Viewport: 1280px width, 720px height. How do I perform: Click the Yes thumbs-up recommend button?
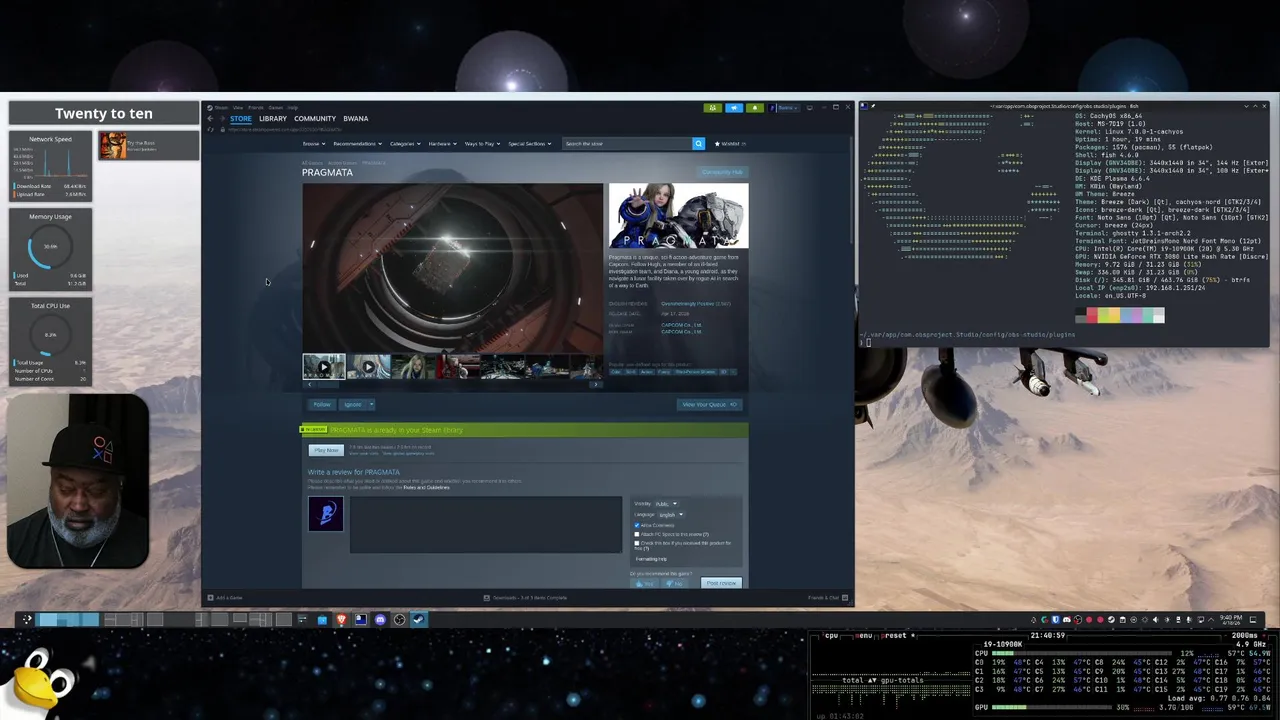click(645, 583)
